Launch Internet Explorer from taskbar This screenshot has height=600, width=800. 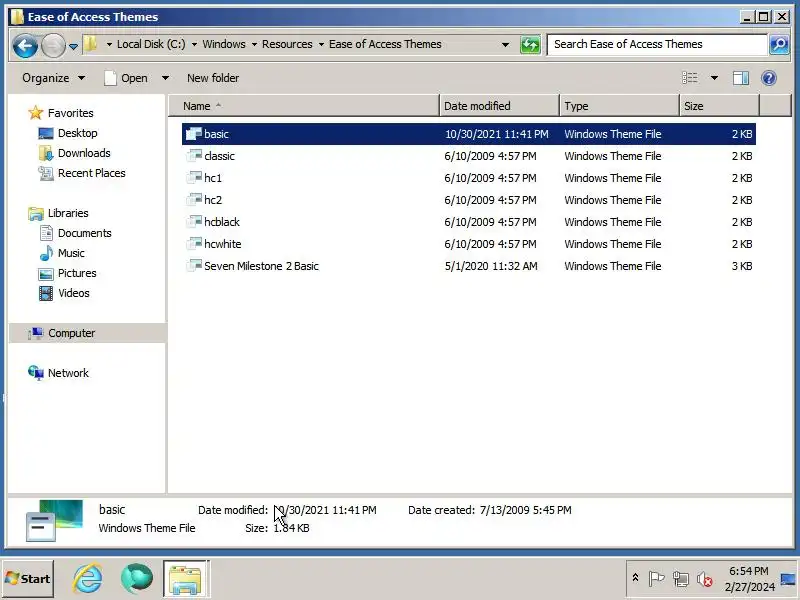point(87,579)
